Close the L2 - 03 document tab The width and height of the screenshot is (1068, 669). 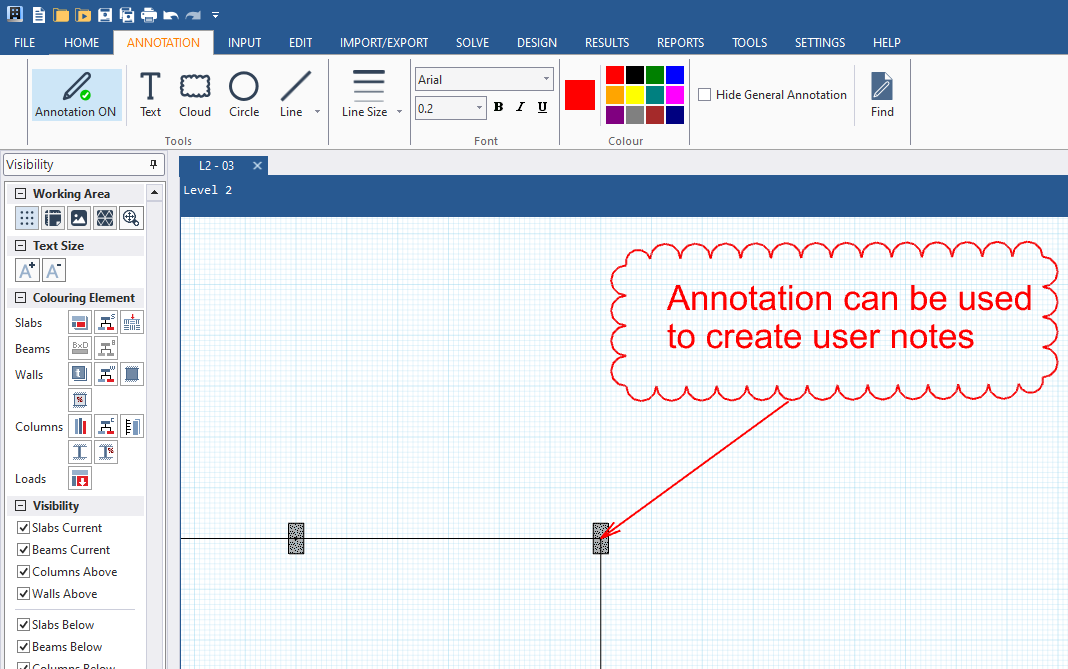click(x=257, y=166)
